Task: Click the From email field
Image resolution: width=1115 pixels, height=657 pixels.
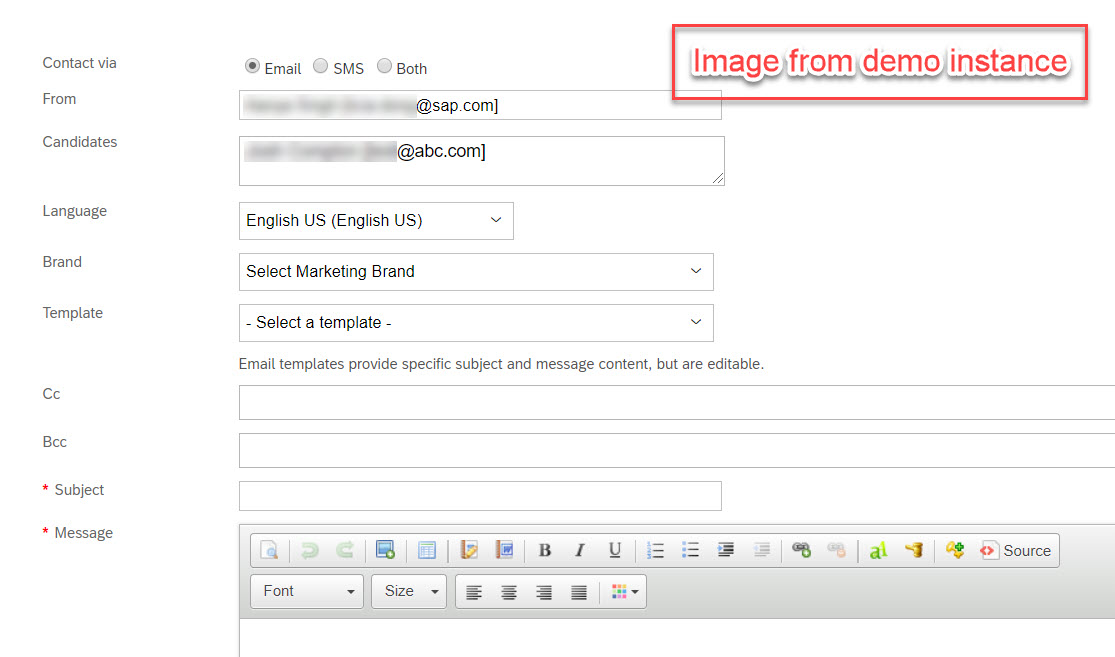Action: [x=480, y=105]
